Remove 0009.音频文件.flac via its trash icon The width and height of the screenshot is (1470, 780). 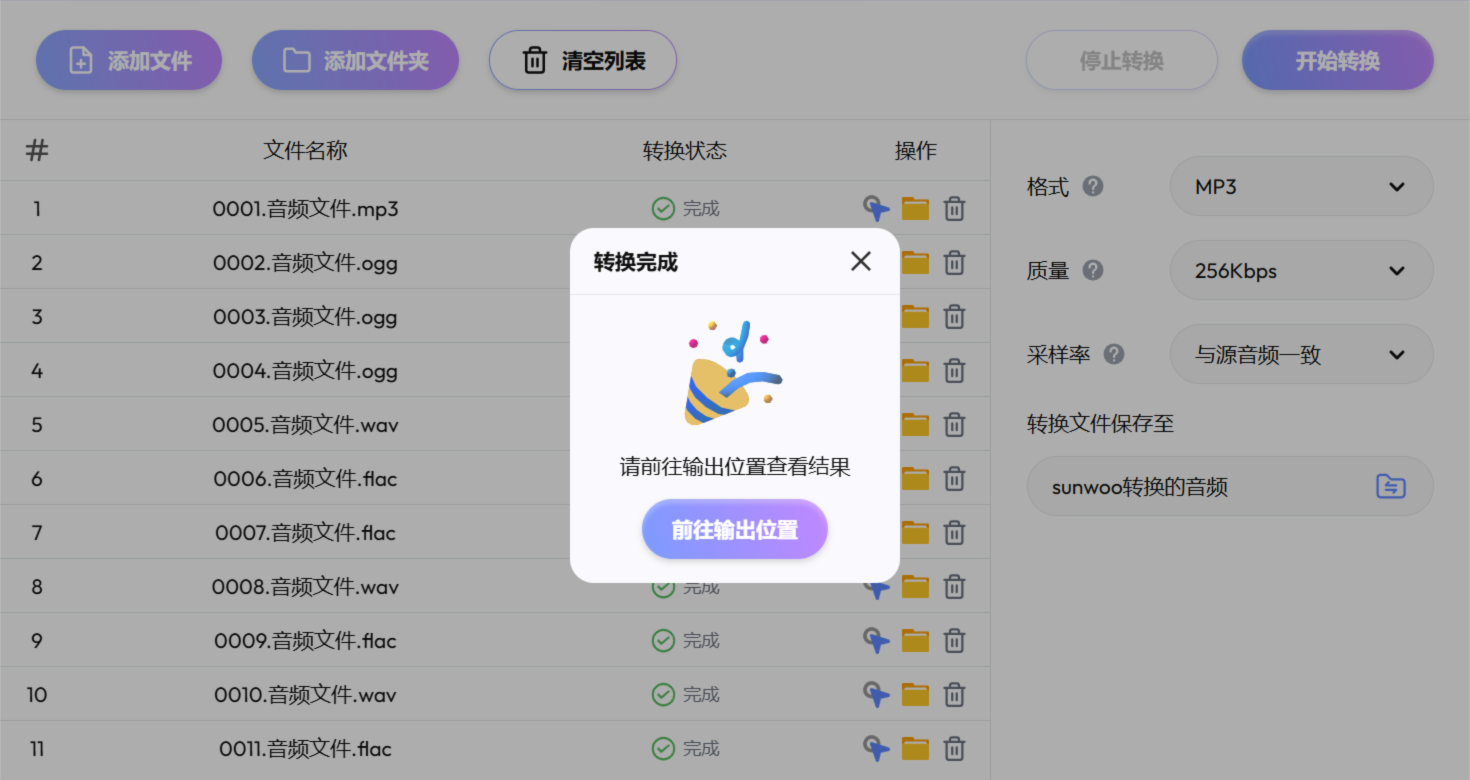point(954,640)
